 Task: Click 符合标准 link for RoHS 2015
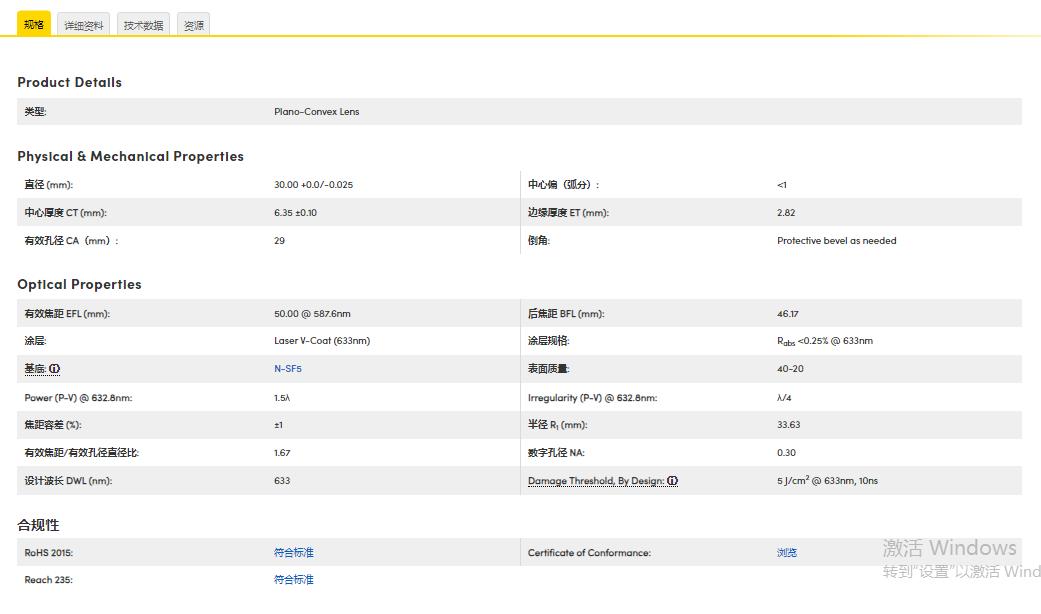coord(294,553)
